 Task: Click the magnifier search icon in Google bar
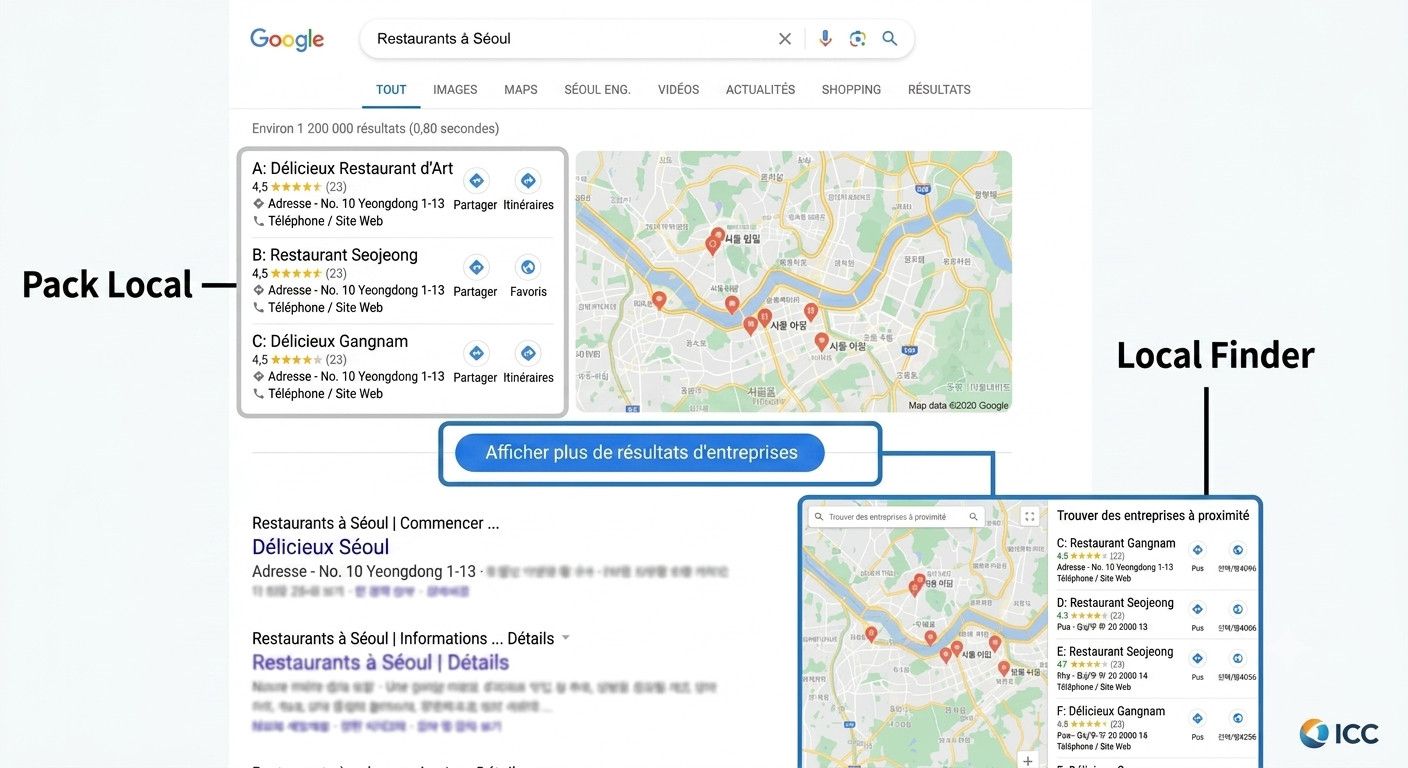click(x=890, y=39)
